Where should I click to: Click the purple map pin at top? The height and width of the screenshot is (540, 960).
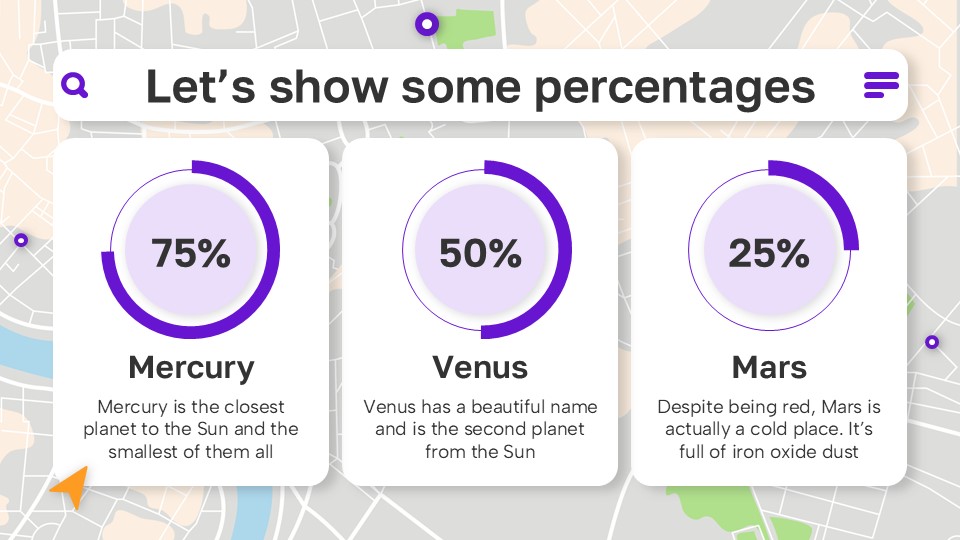[427, 23]
